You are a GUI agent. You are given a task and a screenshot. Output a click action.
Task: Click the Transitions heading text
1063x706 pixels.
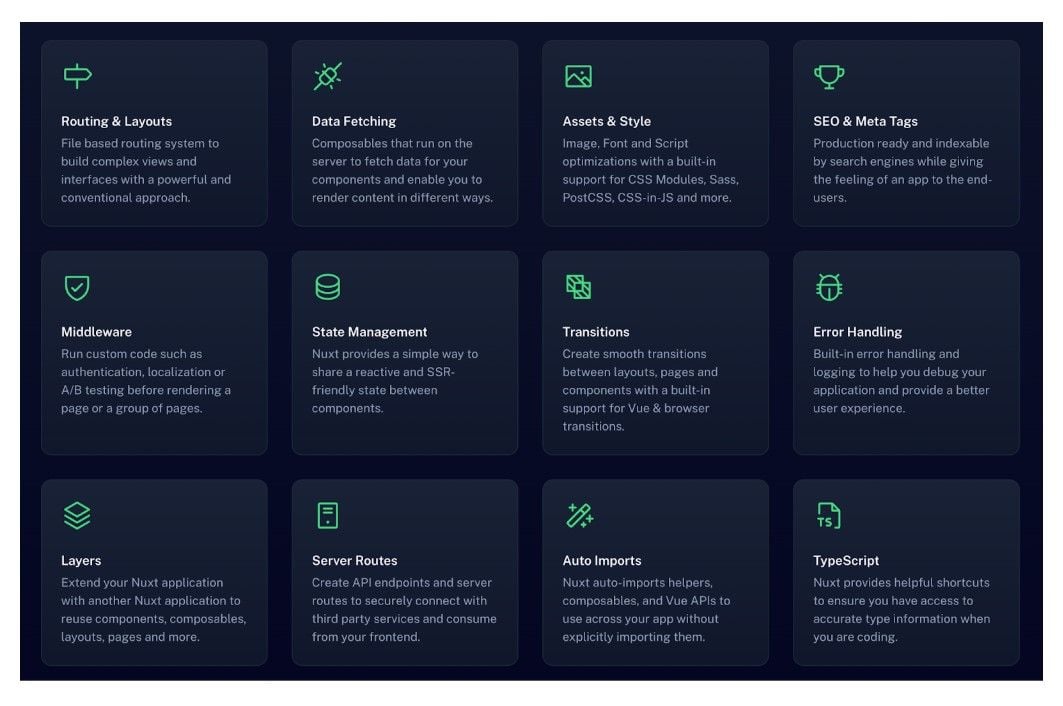click(x=595, y=331)
